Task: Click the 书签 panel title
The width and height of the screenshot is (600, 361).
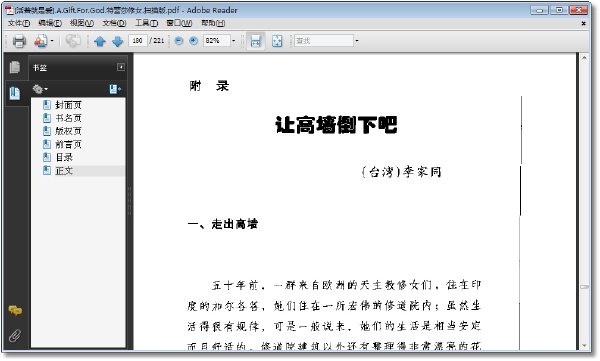Action: [x=40, y=68]
